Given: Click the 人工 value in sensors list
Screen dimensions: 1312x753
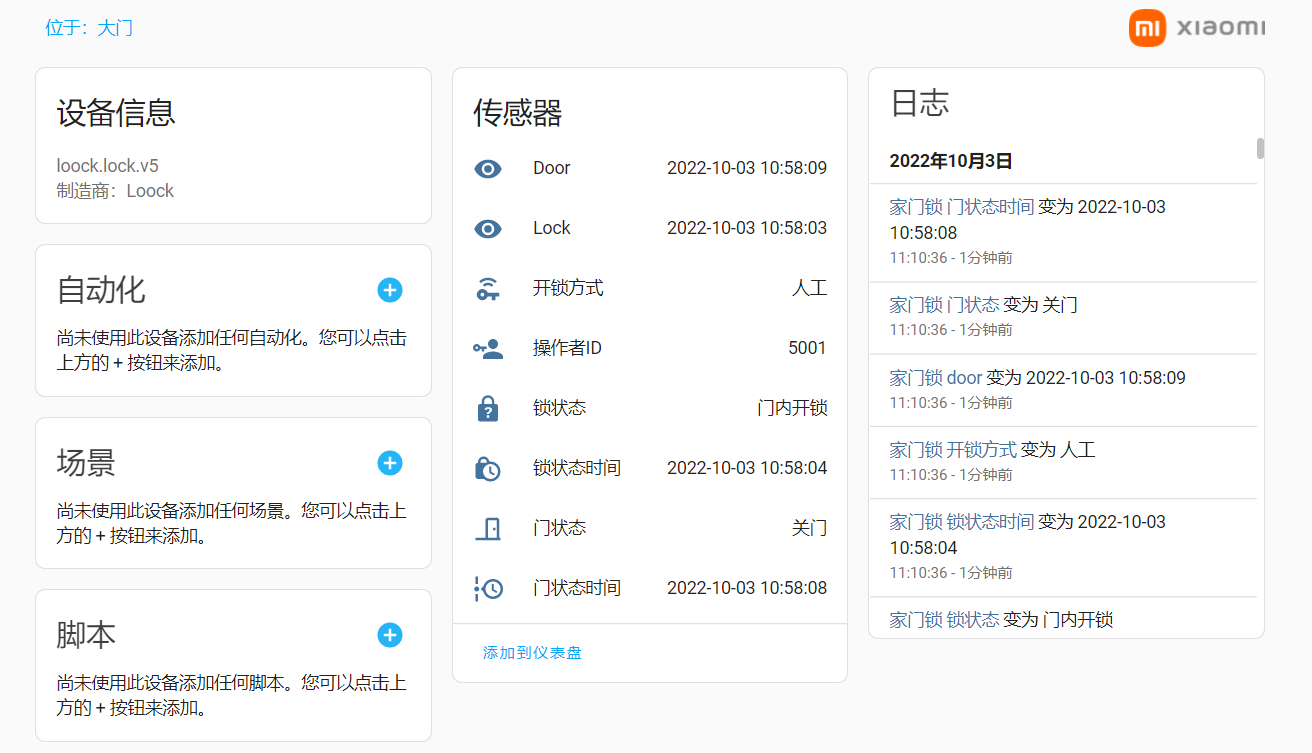Looking at the screenshot, I should point(810,288).
